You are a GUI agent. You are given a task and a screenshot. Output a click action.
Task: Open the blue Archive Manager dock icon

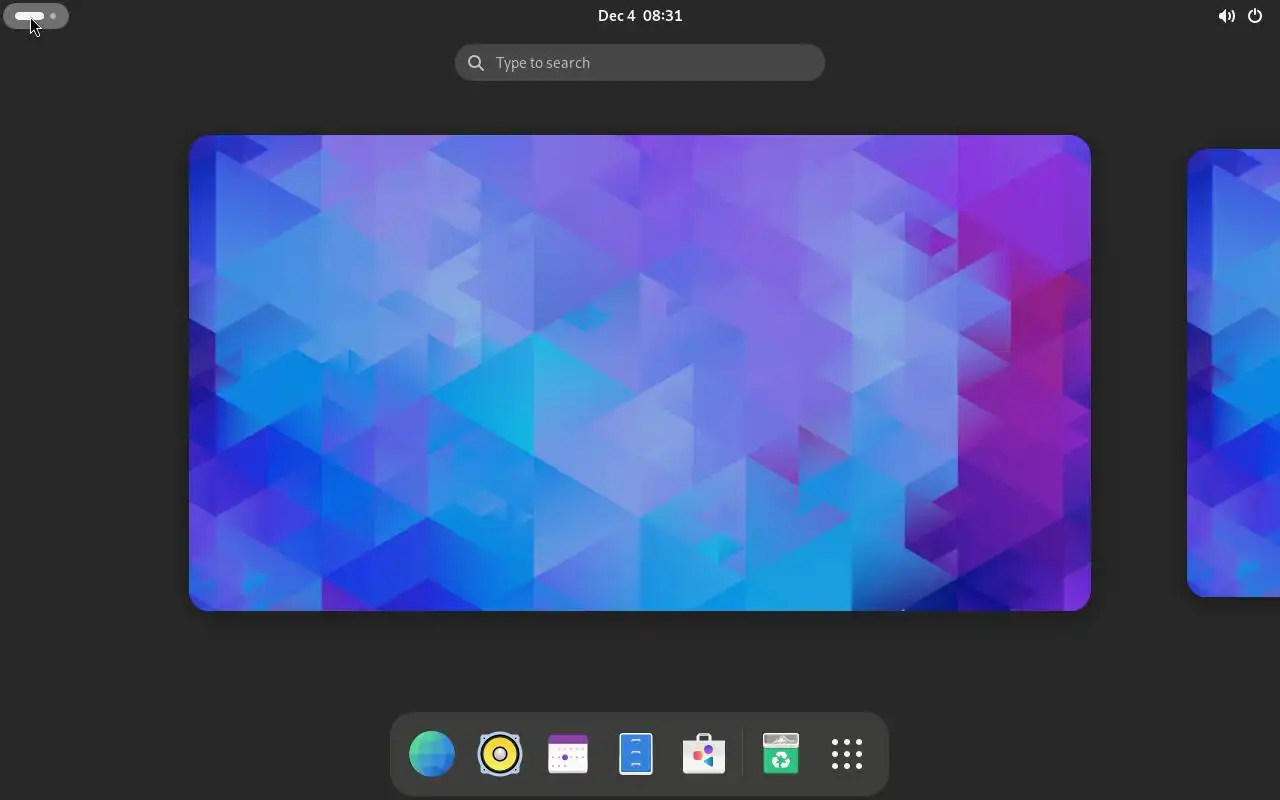pos(636,754)
